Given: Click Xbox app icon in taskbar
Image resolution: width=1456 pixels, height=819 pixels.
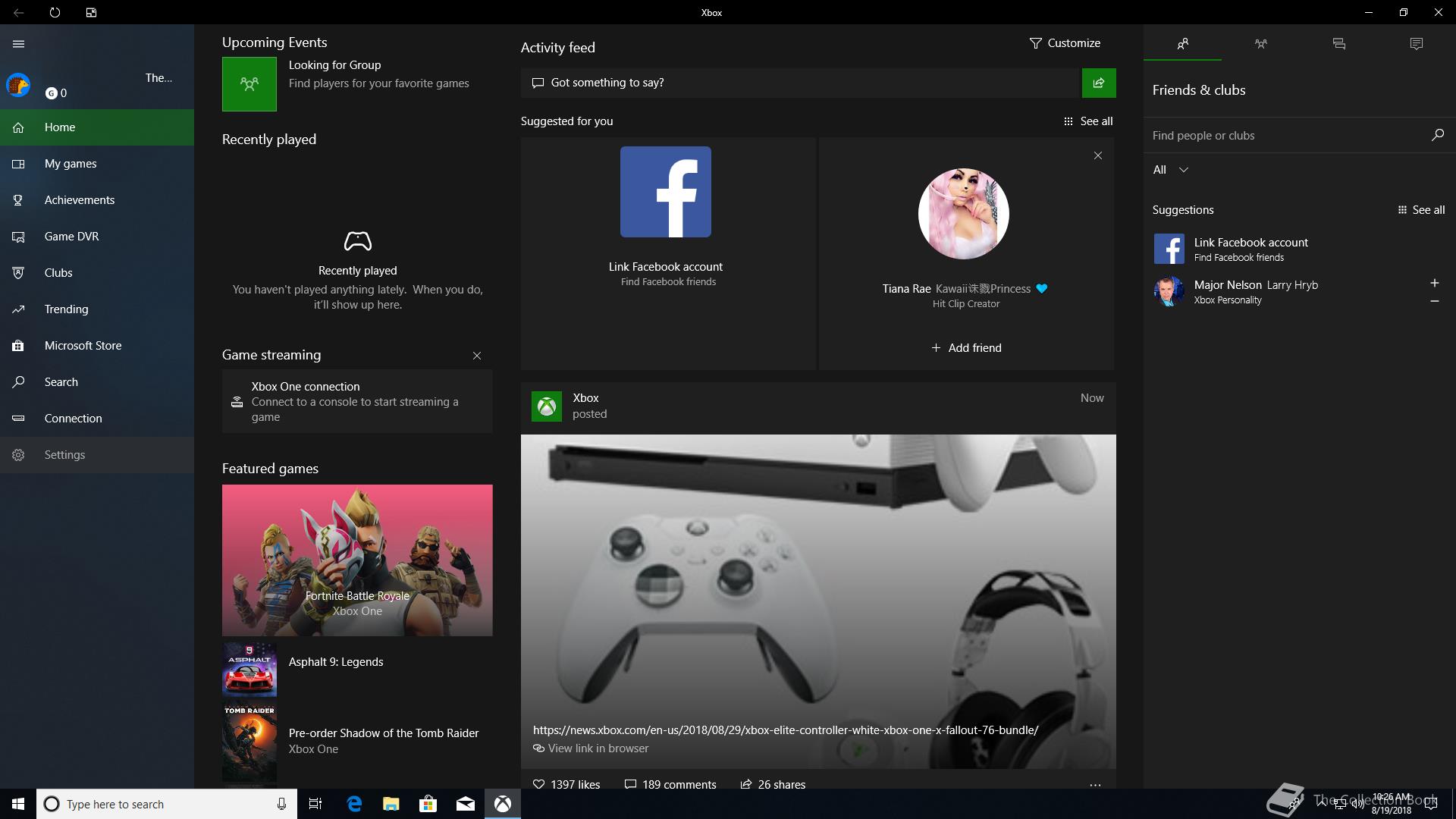Looking at the screenshot, I should click(502, 804).
